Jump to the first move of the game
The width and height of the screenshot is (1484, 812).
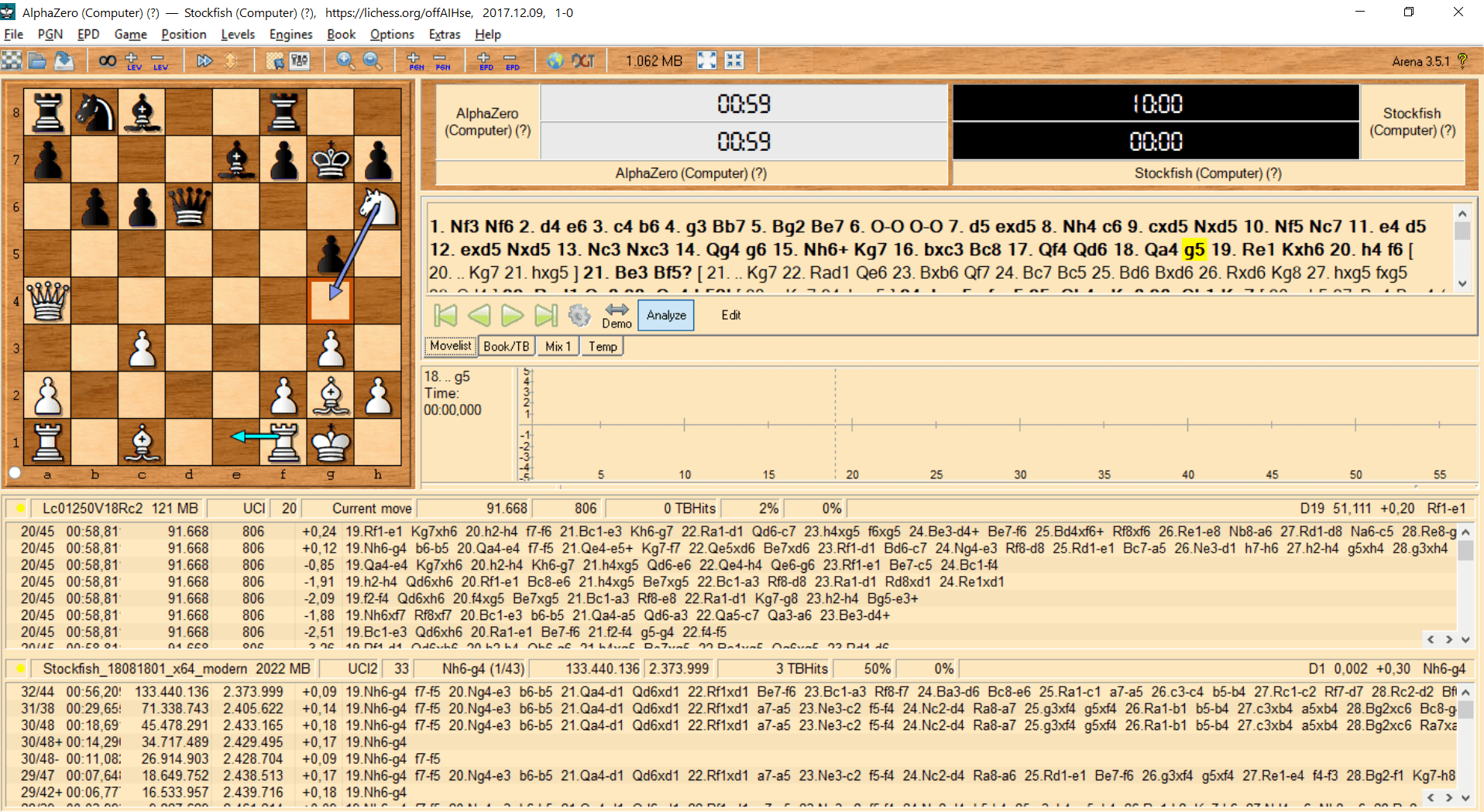445,315
